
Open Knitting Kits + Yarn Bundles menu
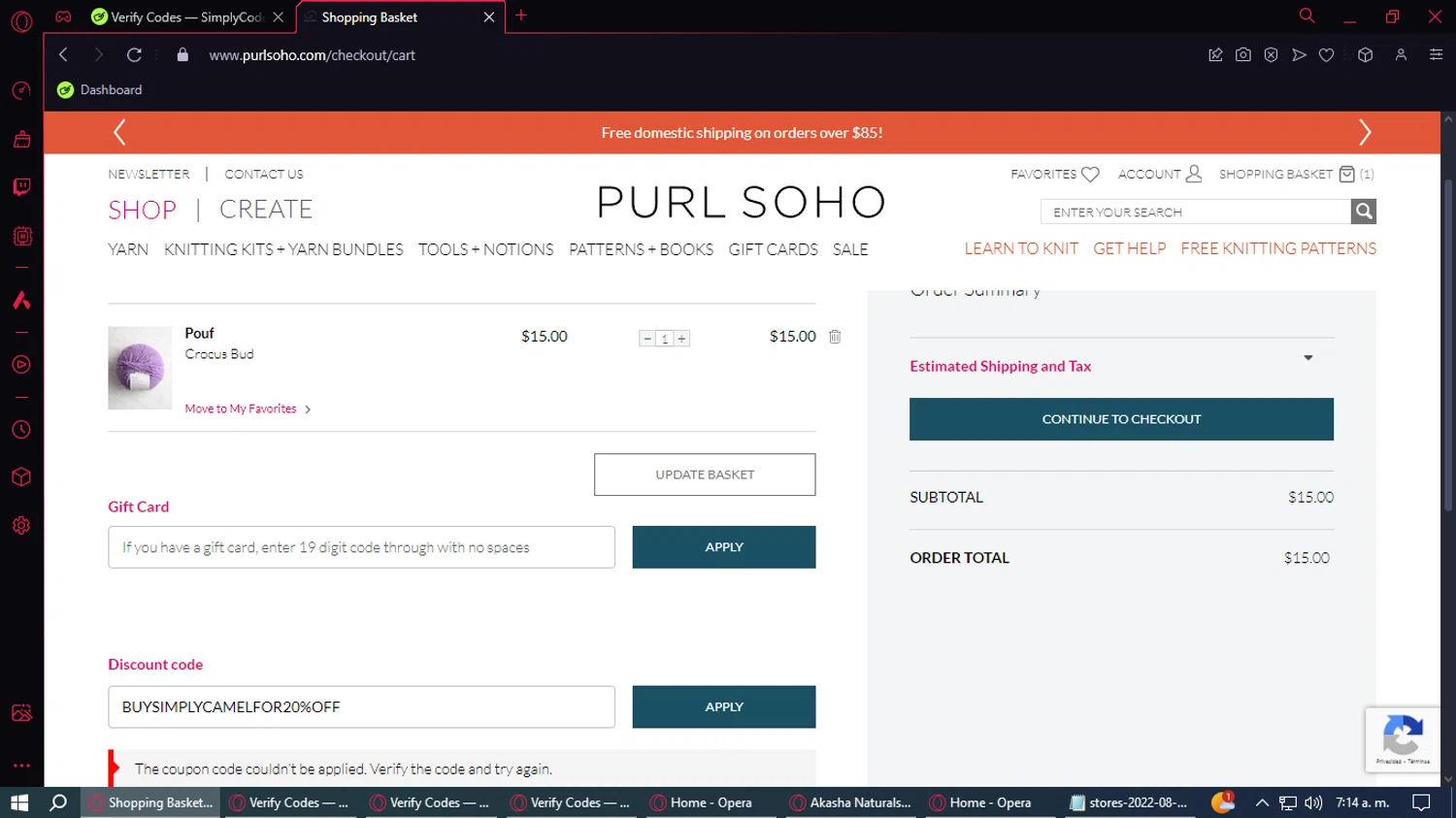tap(283, 249)
